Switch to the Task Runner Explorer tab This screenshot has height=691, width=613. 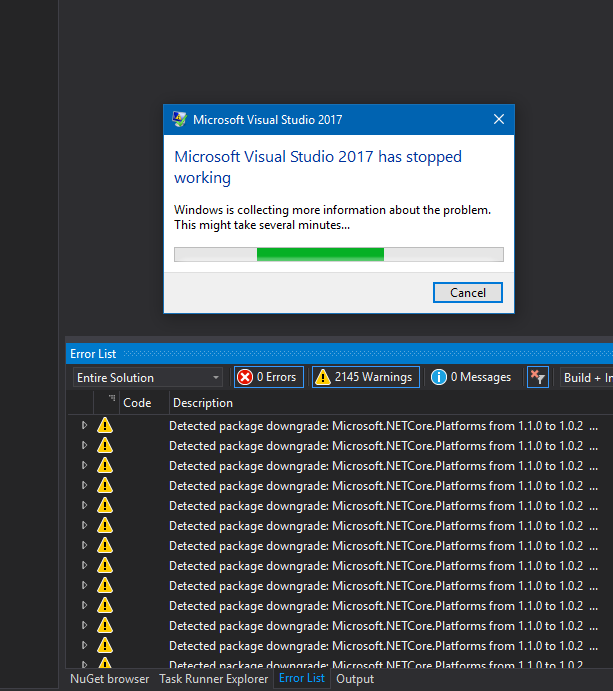tap(214, 679)
